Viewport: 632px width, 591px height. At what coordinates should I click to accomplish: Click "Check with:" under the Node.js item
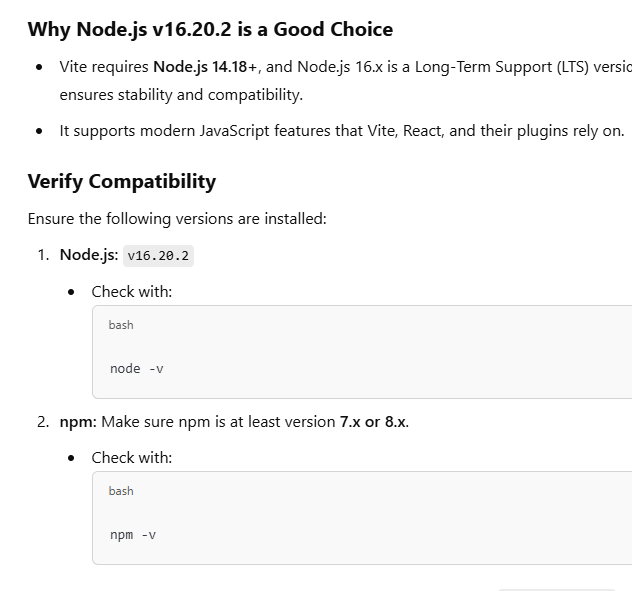coord(132,292)
